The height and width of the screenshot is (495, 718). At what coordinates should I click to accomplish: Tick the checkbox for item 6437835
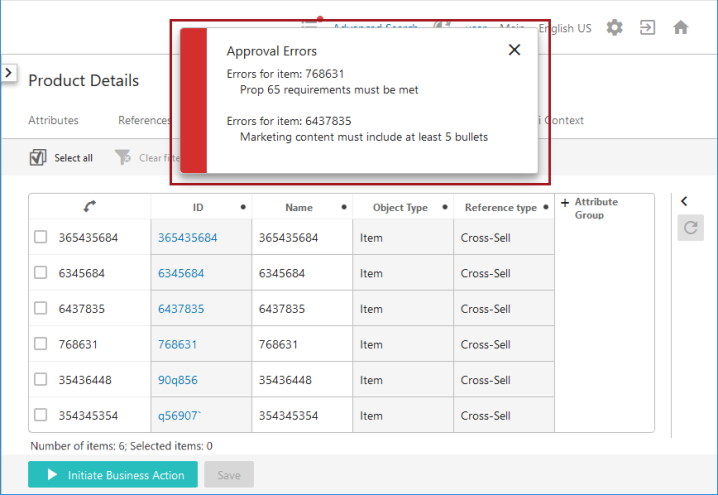(41, 308)
